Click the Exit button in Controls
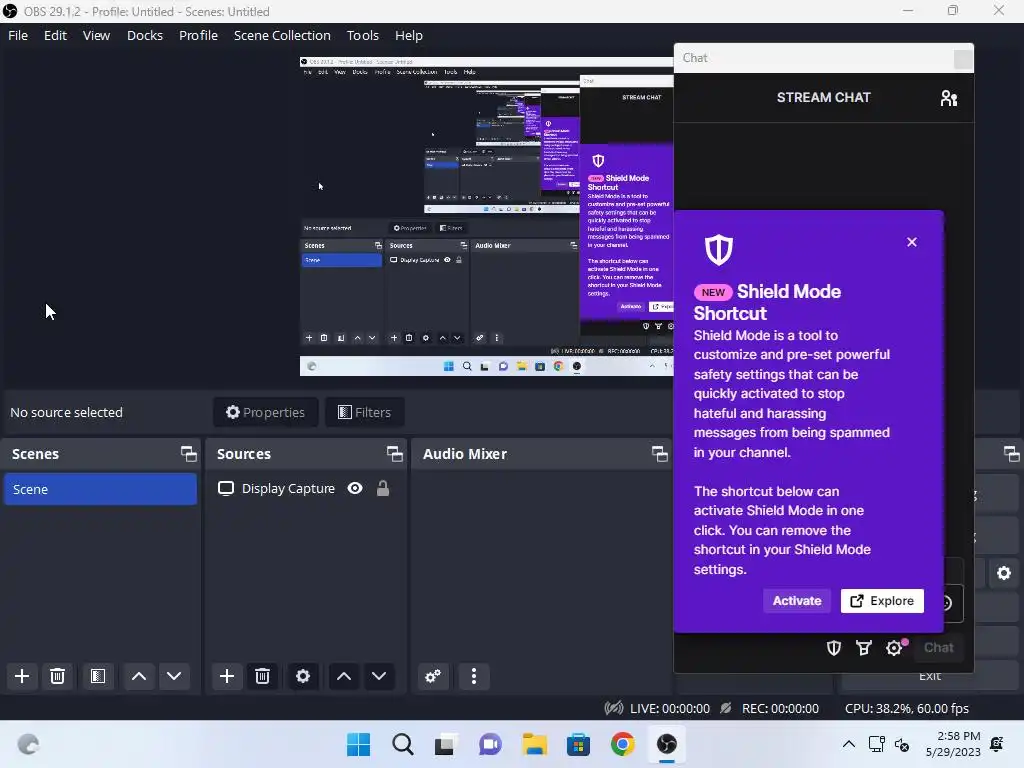This screenshot has width=1024, height=768. [x=930, y=677]
